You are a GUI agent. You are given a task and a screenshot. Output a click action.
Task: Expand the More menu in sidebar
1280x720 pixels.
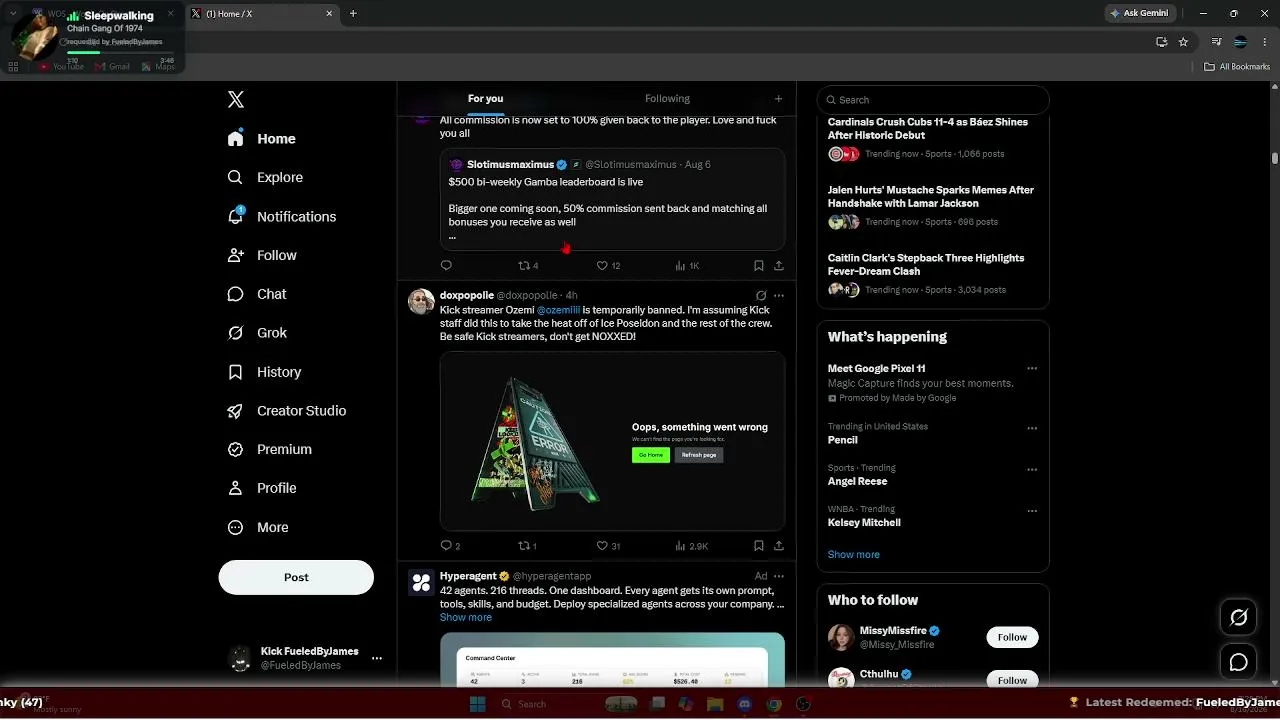[x=258, y=527]
